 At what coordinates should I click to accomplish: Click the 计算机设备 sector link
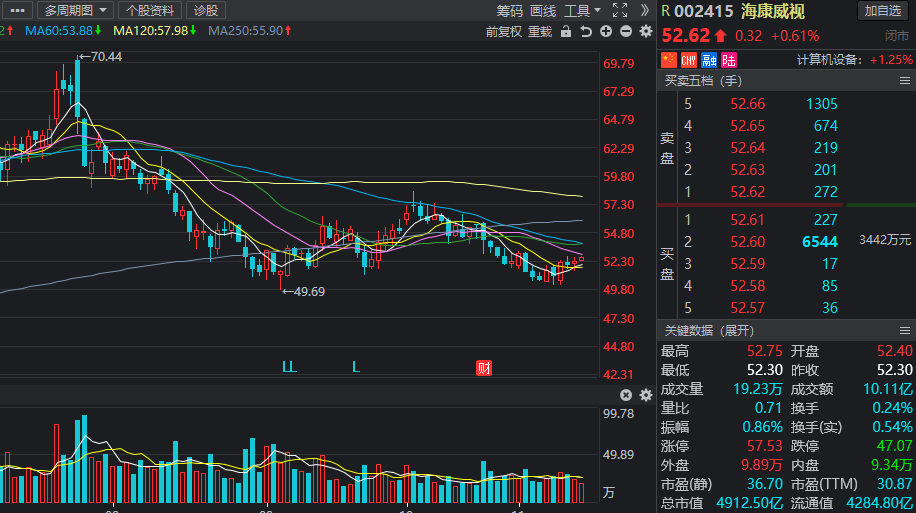828,60
